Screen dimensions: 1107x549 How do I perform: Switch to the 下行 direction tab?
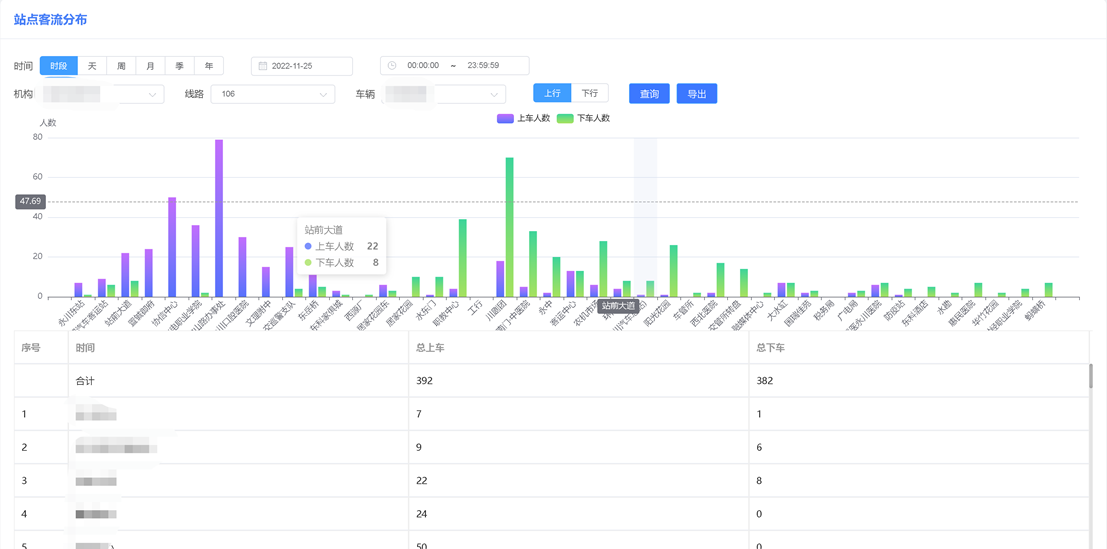click(589, 93)
